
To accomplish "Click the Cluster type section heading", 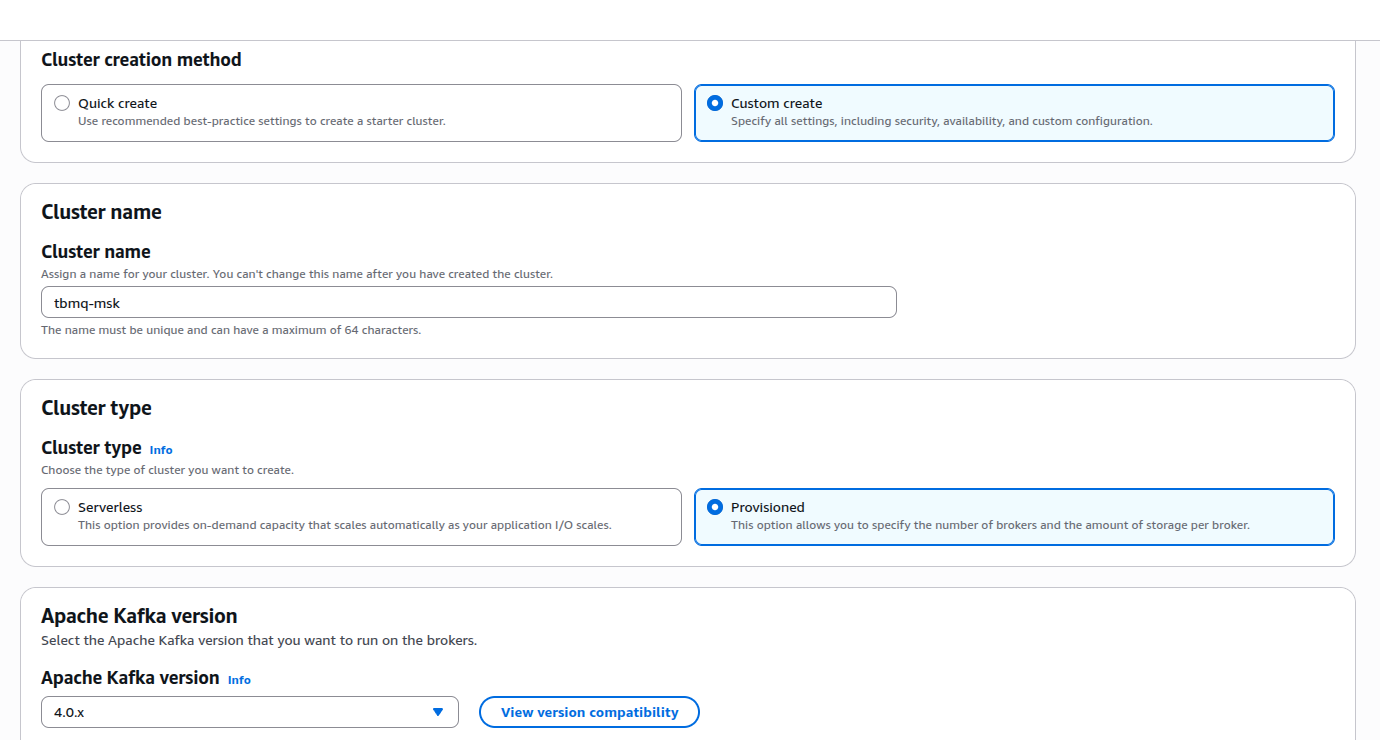I will 96,408.
